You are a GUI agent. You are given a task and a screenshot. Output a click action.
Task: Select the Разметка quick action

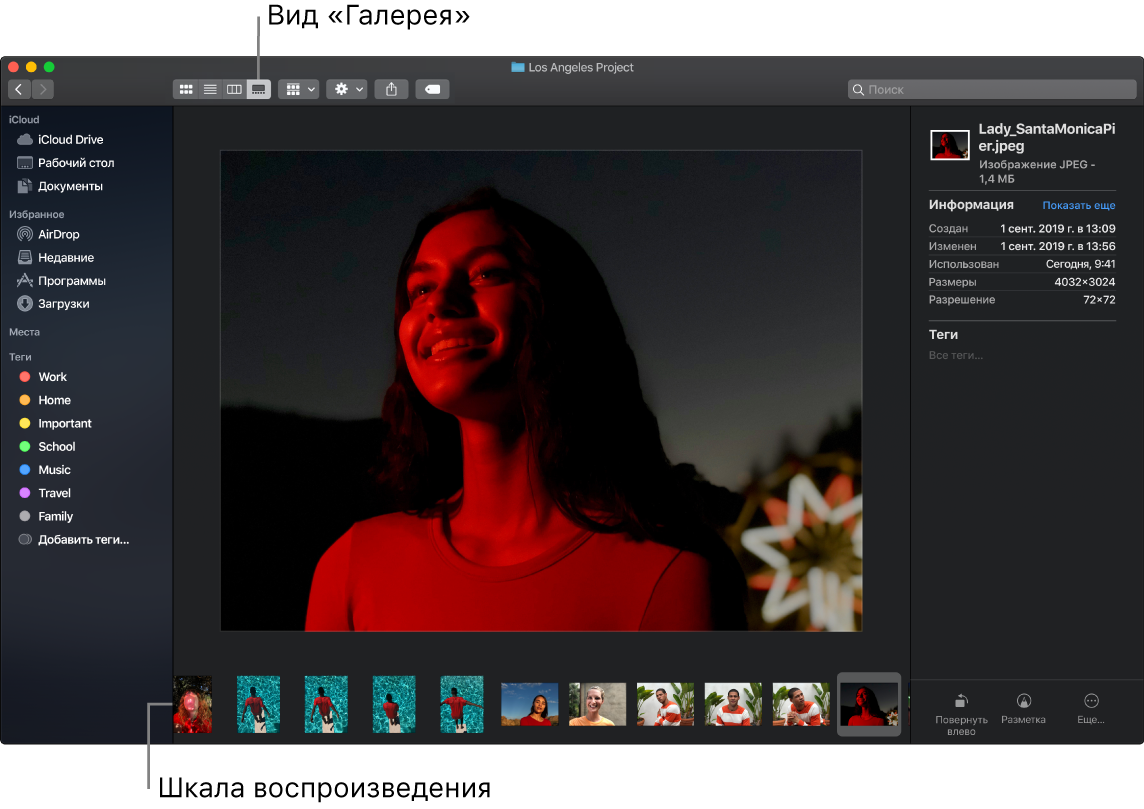coord(1023,710)
